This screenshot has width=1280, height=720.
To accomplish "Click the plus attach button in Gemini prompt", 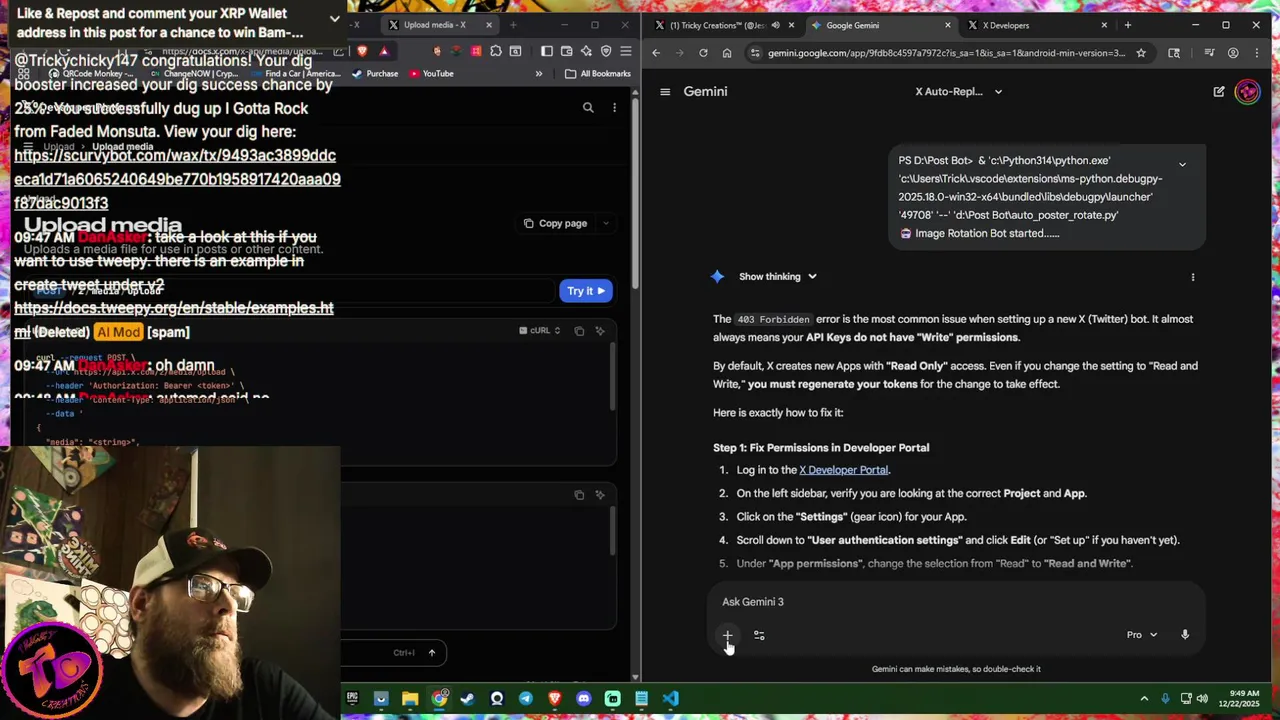I will (x=728, y=635).
